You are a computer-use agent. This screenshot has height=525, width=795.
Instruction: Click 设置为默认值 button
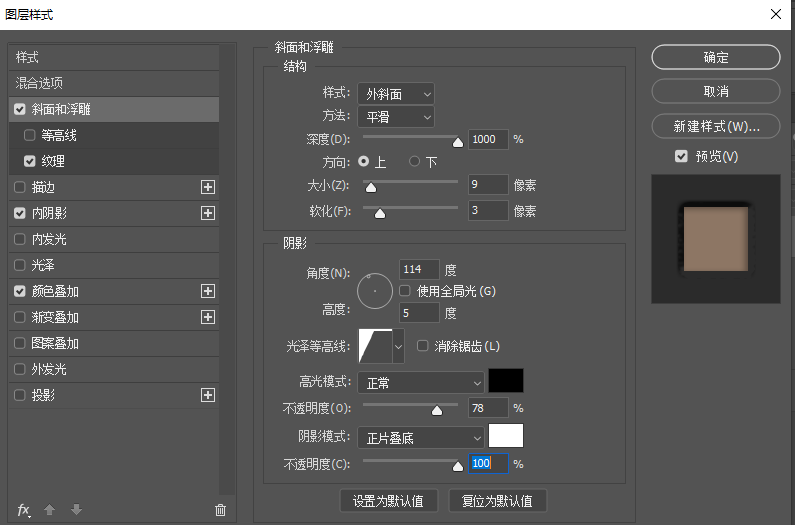388,501
